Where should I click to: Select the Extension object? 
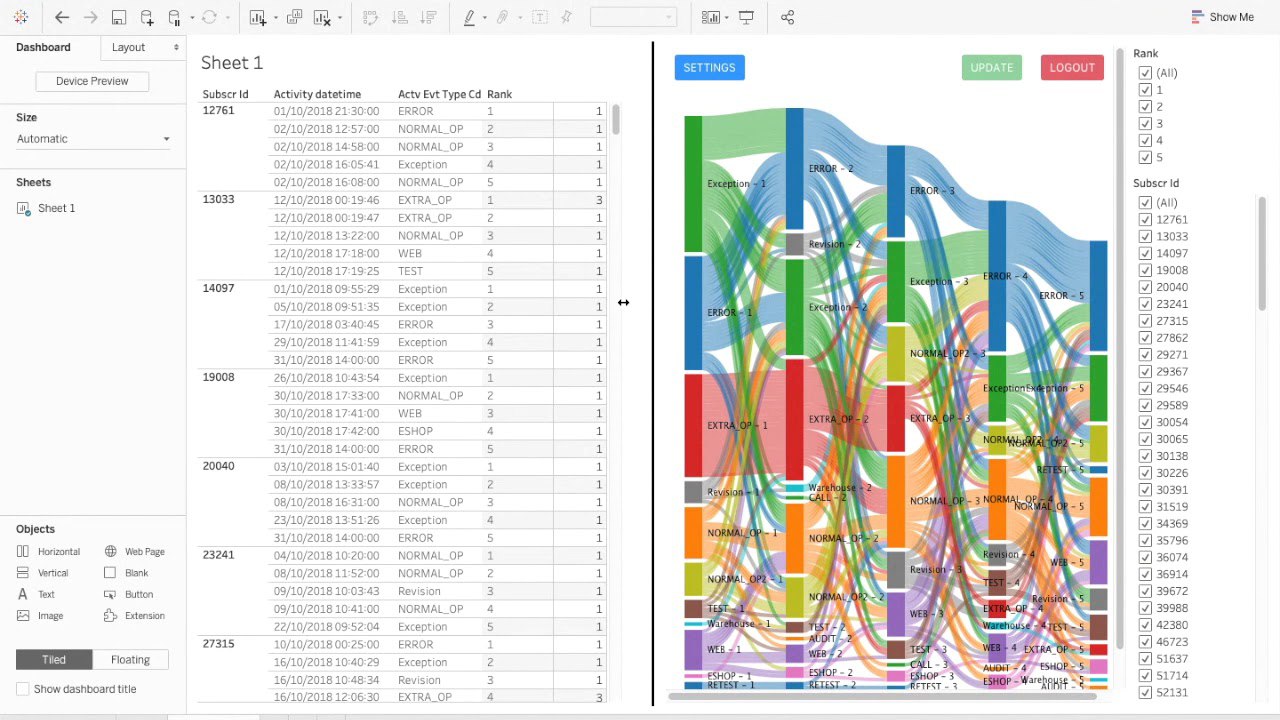point(134,616)
